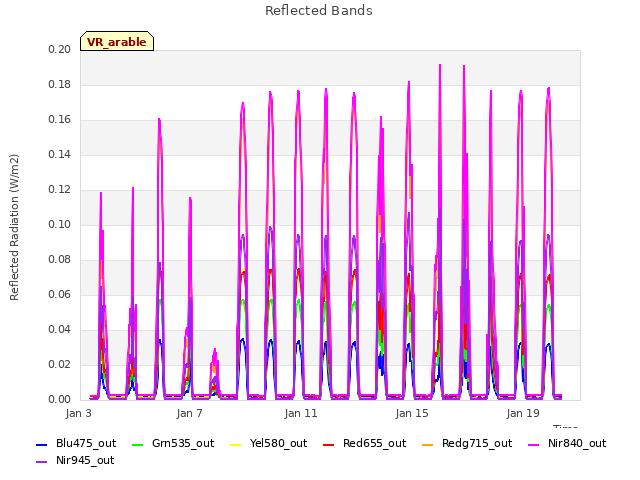Click the Jan 19 x-axis tick label
640x480 pixels.
[x=523, y=413]
